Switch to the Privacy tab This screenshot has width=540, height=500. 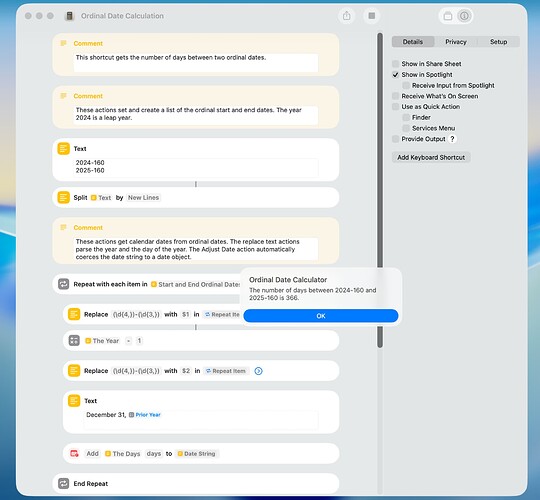click(x=456, y=42)
